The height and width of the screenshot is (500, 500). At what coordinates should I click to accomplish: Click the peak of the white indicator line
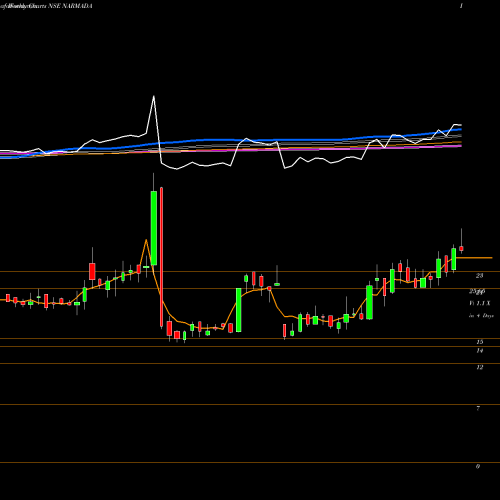pyautogui.click(x=154, y=96)
